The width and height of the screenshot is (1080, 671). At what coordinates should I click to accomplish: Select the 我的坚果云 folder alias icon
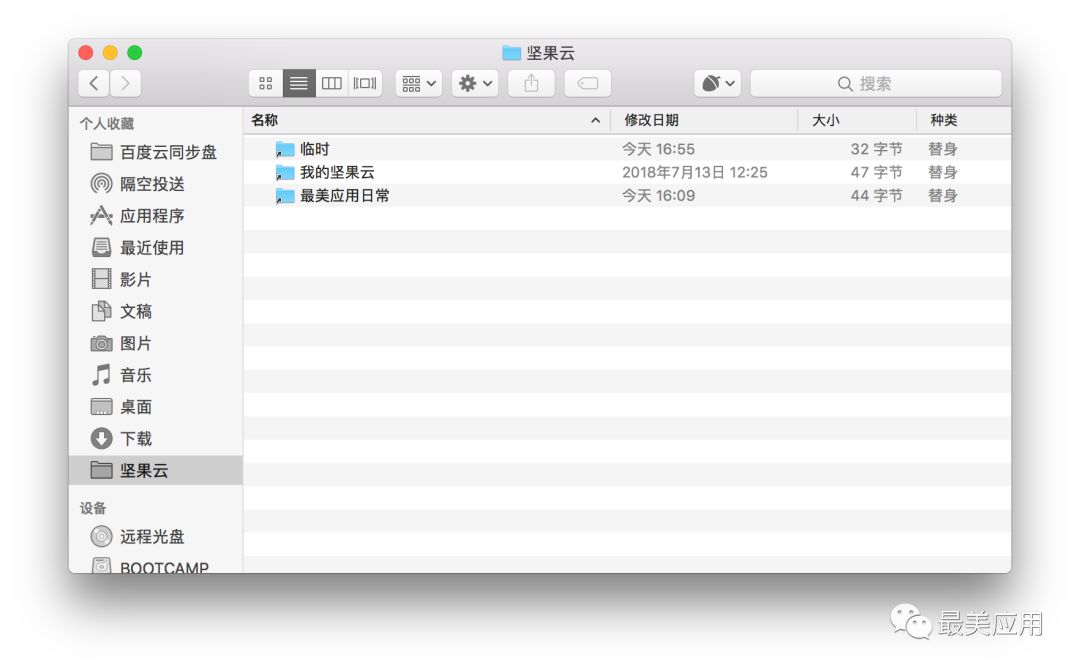coord(285,172)
